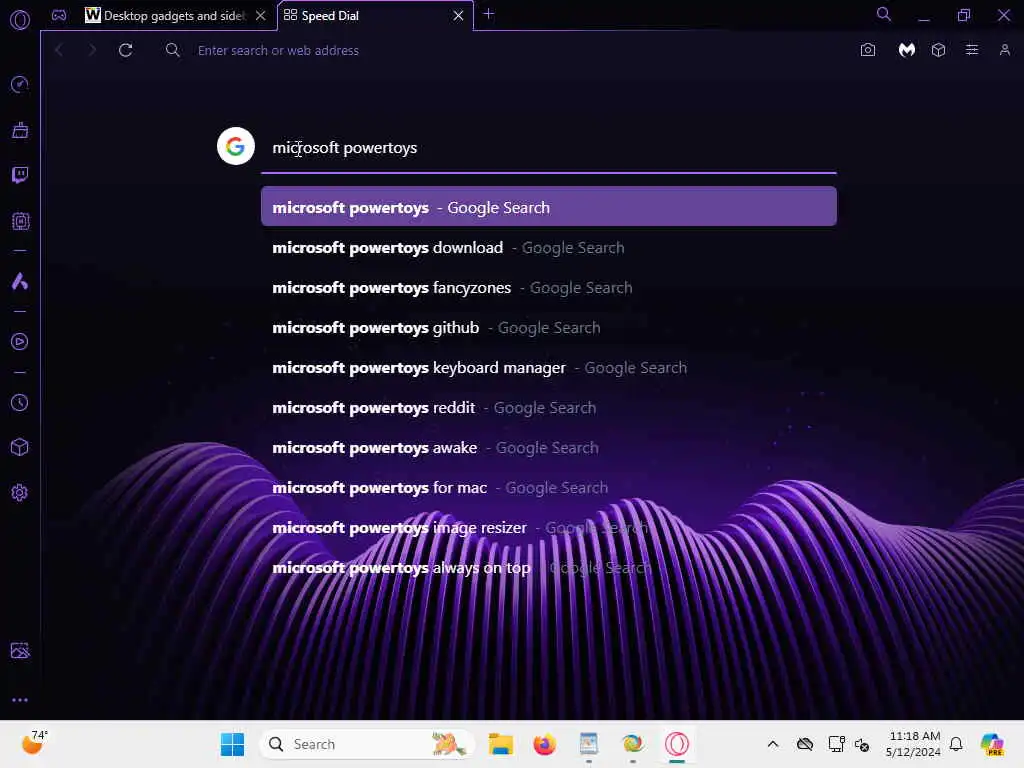Click the taskbar Search box

366,744
